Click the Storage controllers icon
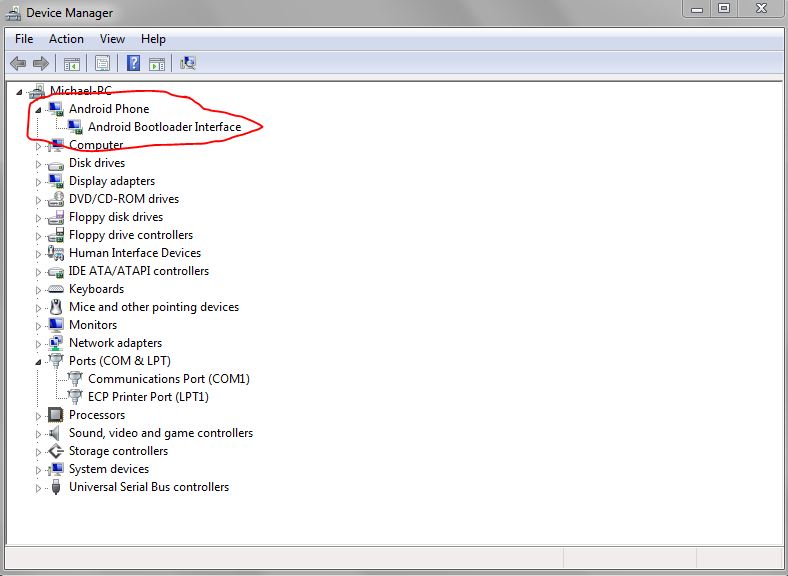 pyautogui.click(x=55, y=451)
